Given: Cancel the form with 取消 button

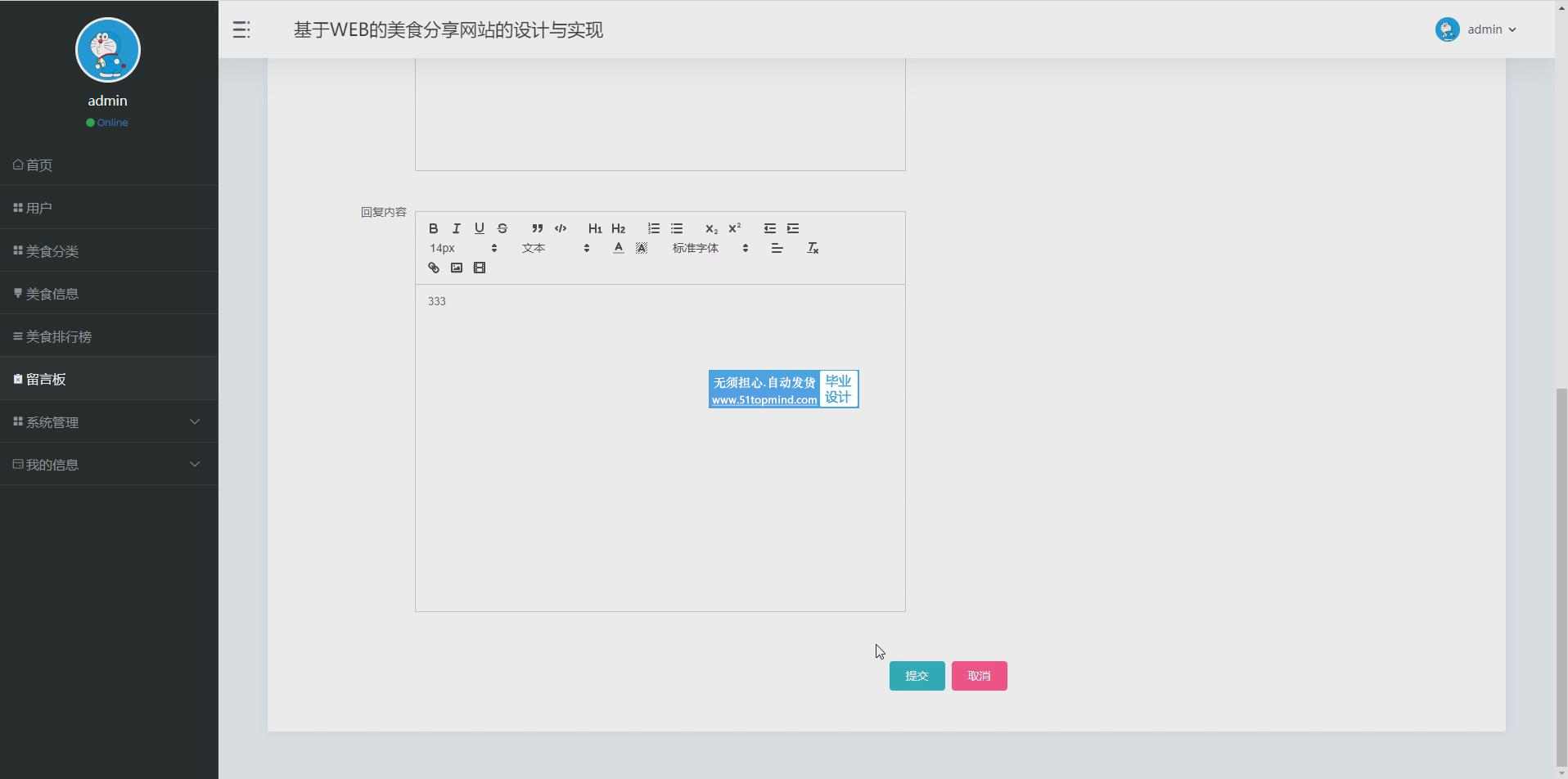Looking at the screenshot, I should coord(979,676).
